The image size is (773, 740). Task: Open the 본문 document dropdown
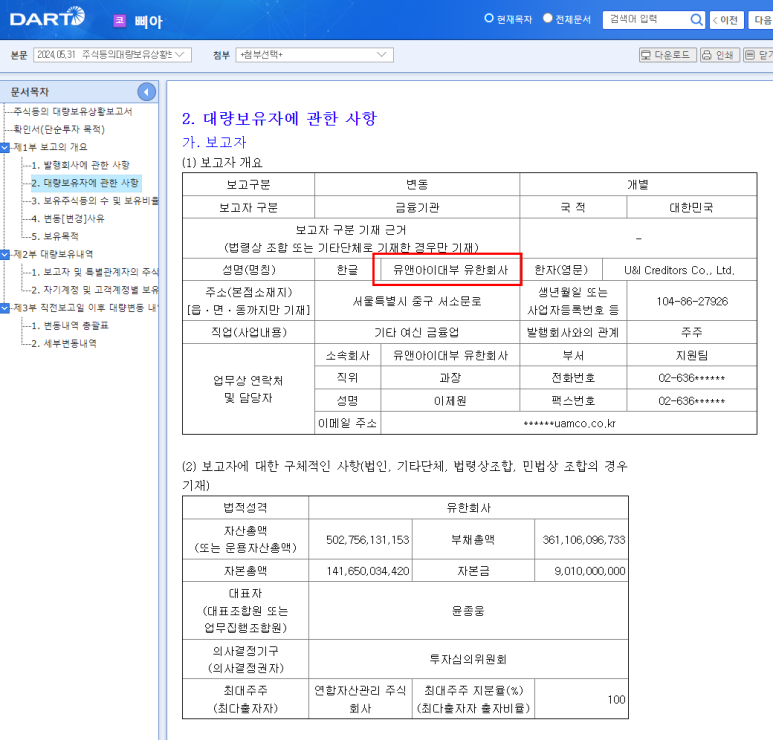tap(112, 55)
